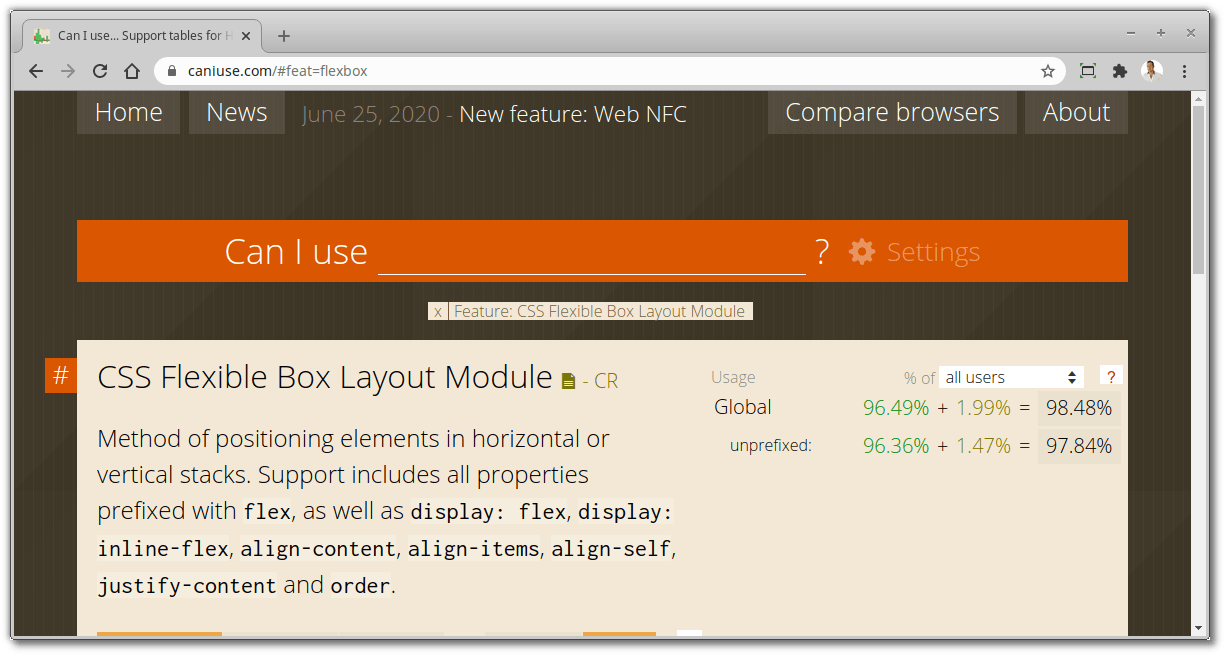Click the 'June 25, 2020' date

click(x=371, y=114)
